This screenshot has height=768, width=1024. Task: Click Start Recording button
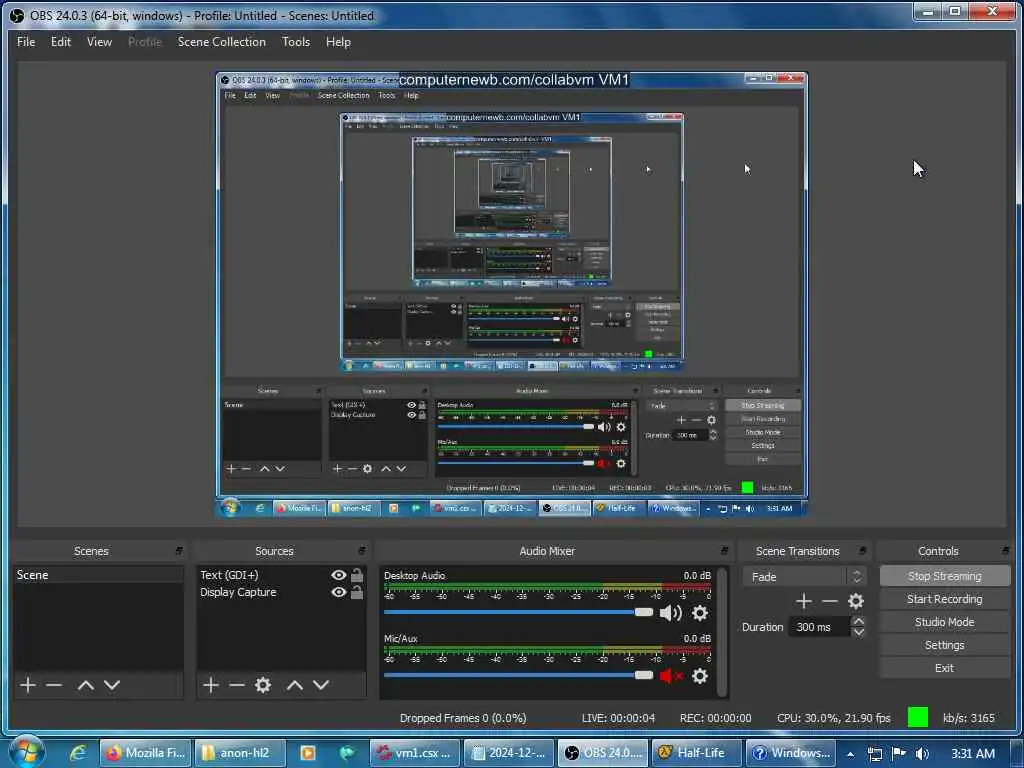click(x=944, y=599)
